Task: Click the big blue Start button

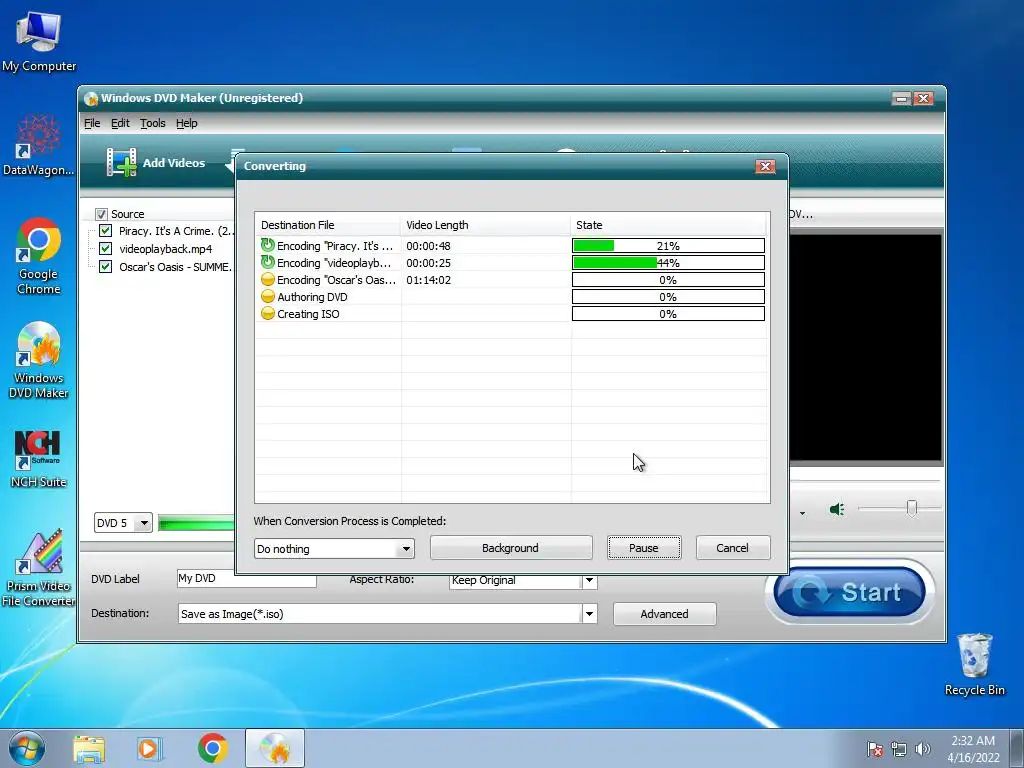Action: click(x=850, y=592)
